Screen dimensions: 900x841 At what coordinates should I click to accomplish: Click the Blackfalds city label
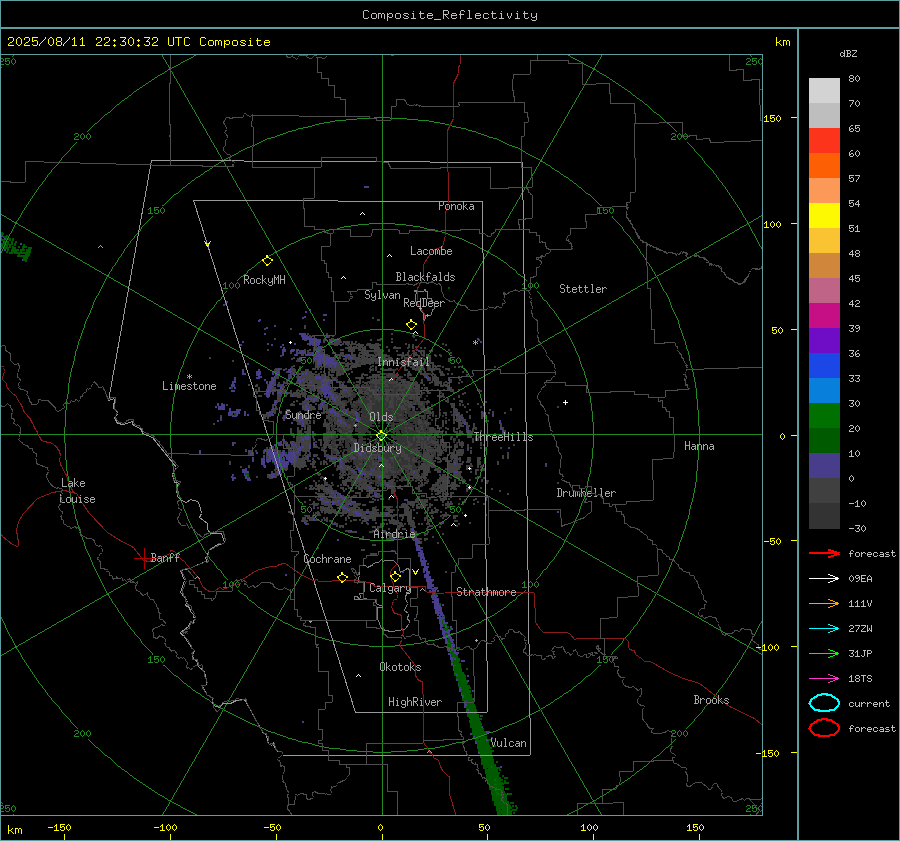pos(425,277)
